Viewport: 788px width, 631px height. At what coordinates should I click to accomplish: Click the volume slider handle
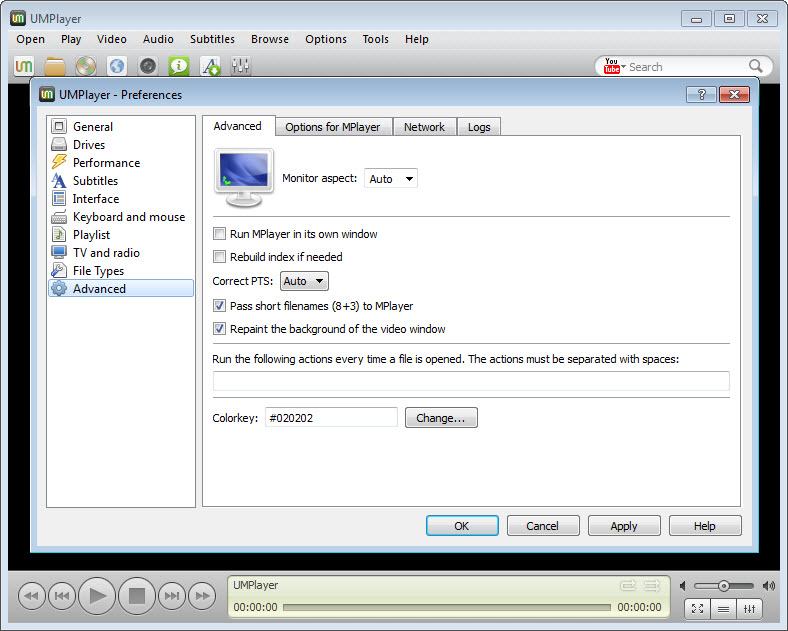coord(723,586)
